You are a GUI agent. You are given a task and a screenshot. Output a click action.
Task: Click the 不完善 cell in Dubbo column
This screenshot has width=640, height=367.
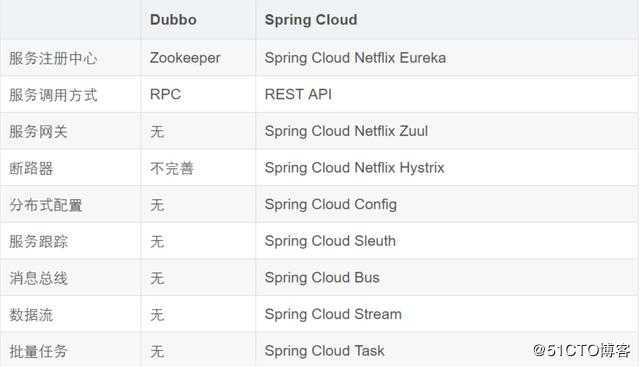[171, 168]
